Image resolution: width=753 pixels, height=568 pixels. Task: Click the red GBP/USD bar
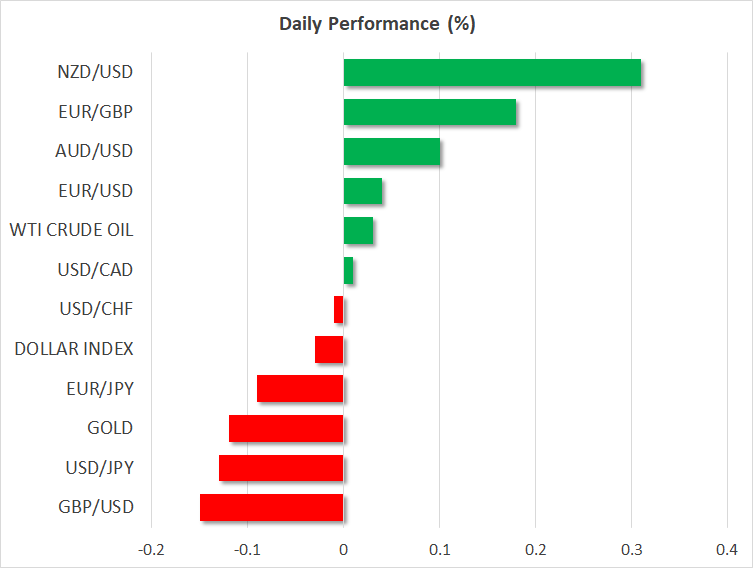tap(271, 507)
